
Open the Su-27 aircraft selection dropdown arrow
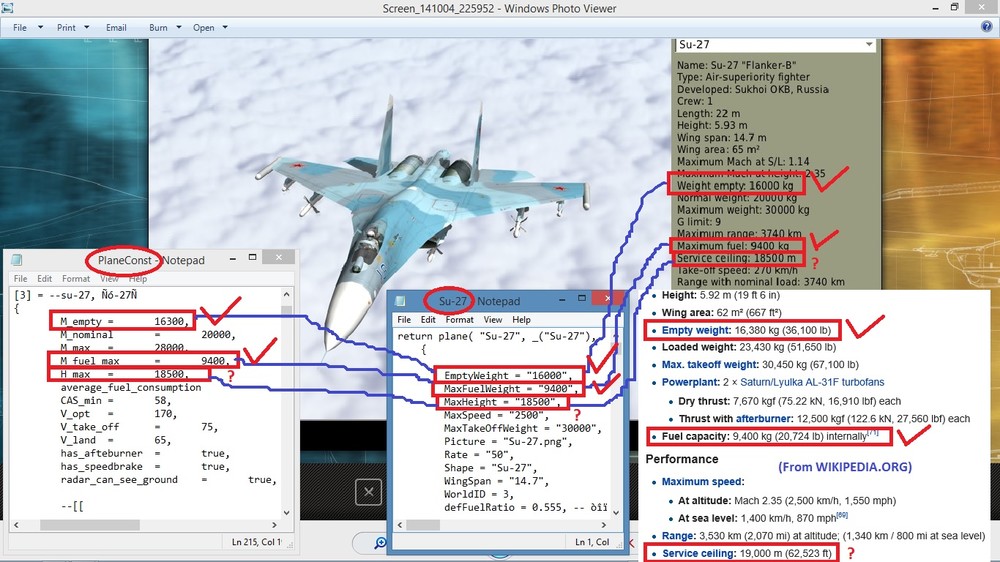pos(869,45)
